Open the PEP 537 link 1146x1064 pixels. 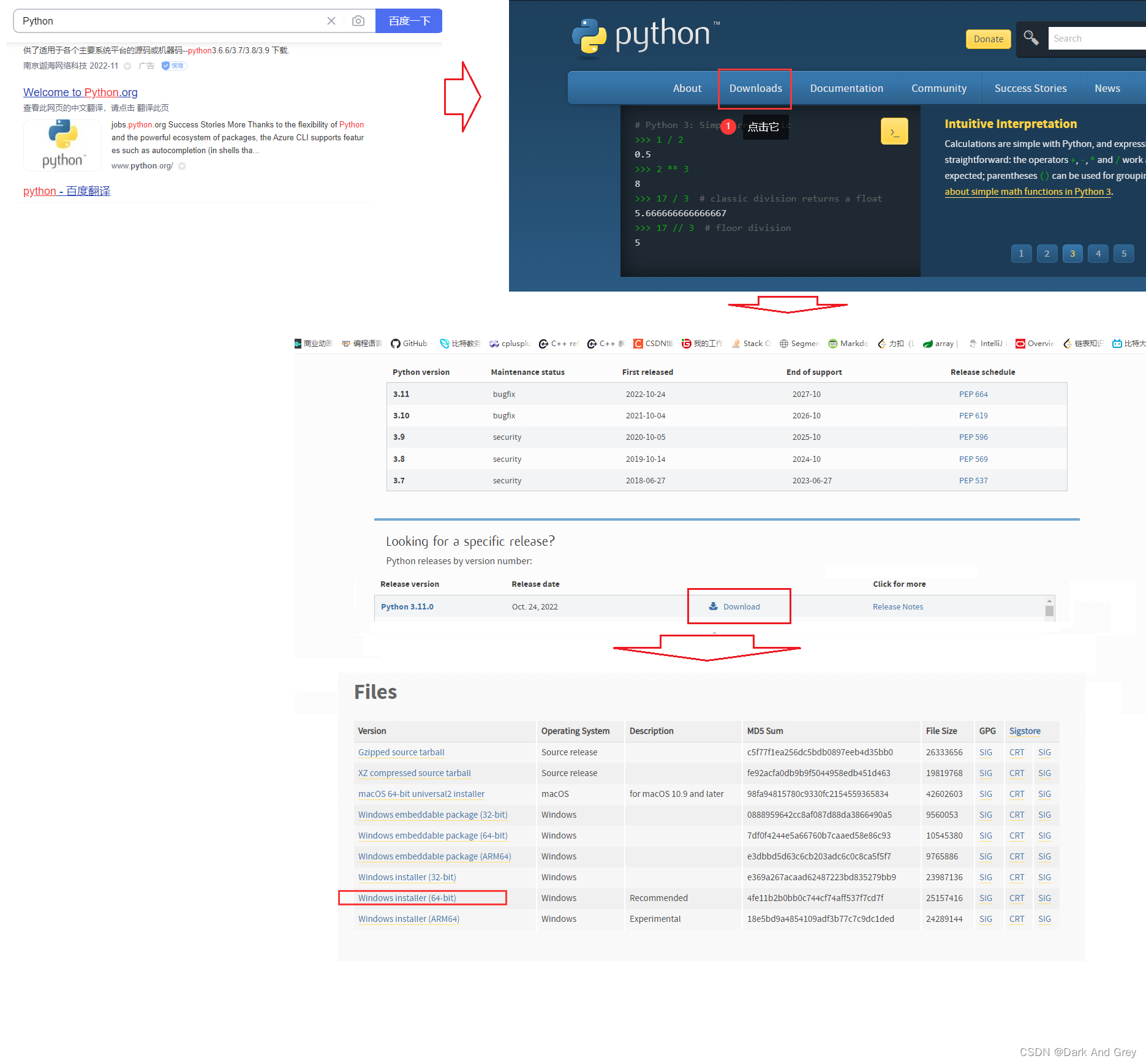[973, 481]
